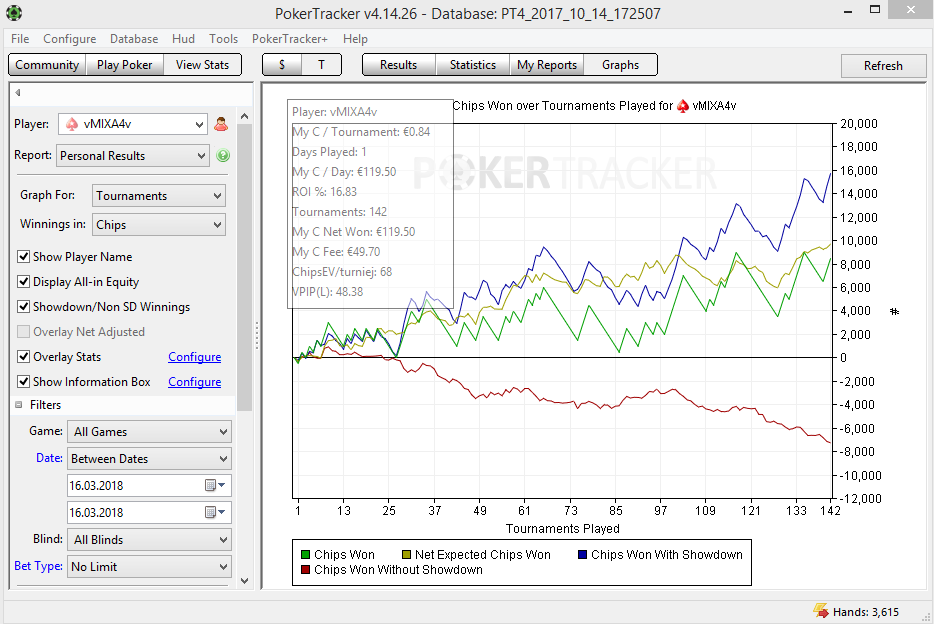Open the Graphs view
Image resolution: width=934 pixels, height=624 pixels.
[620, 65]
